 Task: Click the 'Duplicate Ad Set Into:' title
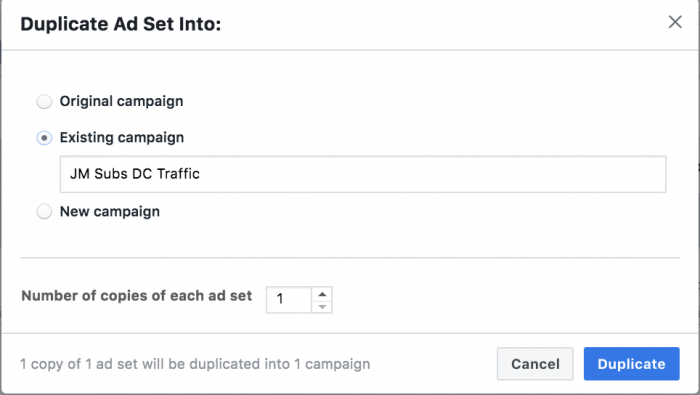point(121,24)
